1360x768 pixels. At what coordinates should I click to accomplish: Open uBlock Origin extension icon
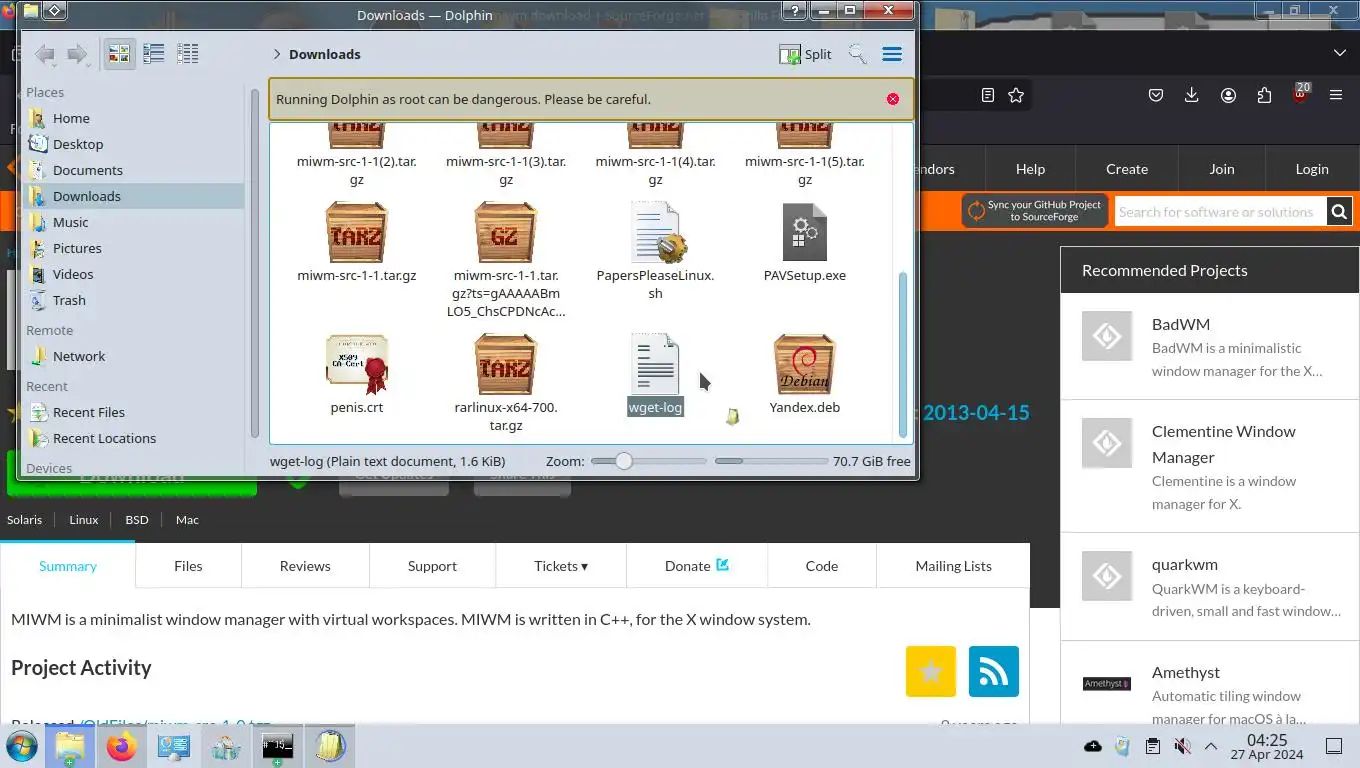[1301, 95]
